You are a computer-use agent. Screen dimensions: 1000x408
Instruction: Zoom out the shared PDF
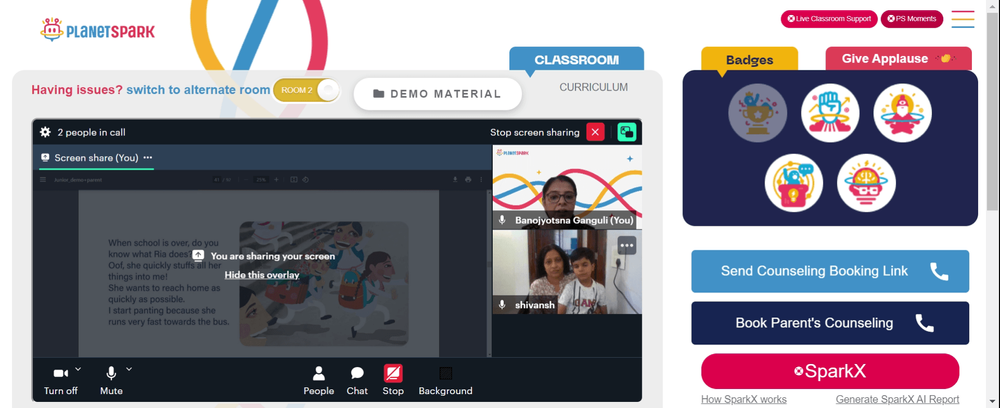point(246,180)
